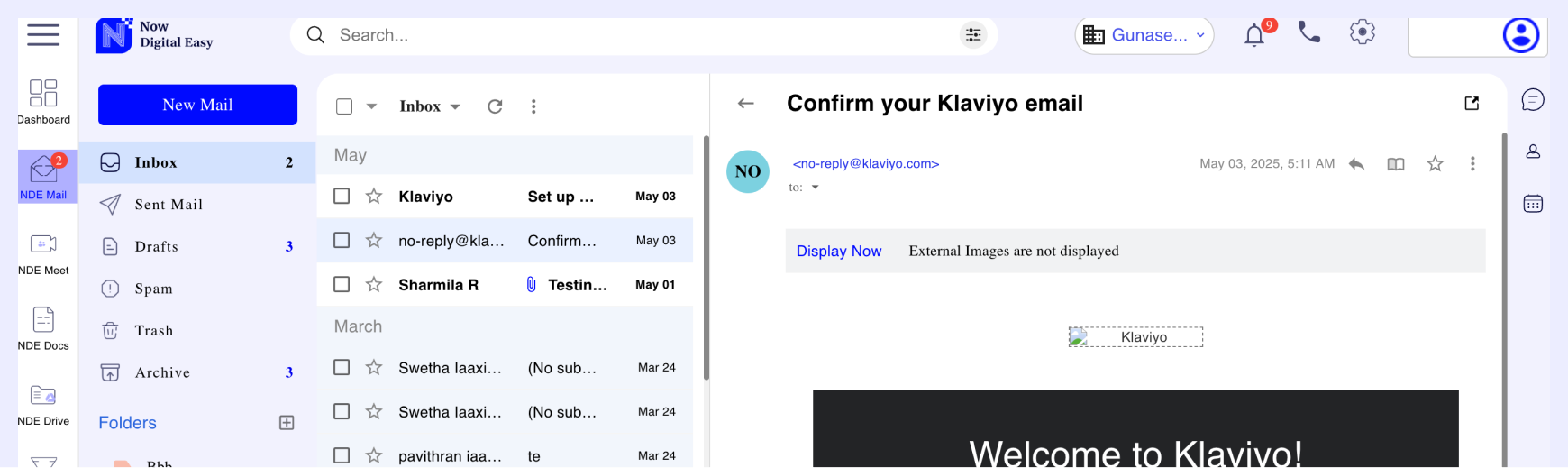Open the Dashboard sidebar icon
Viewport: 1568px width, 468px height.
click(x=43, y=101)
